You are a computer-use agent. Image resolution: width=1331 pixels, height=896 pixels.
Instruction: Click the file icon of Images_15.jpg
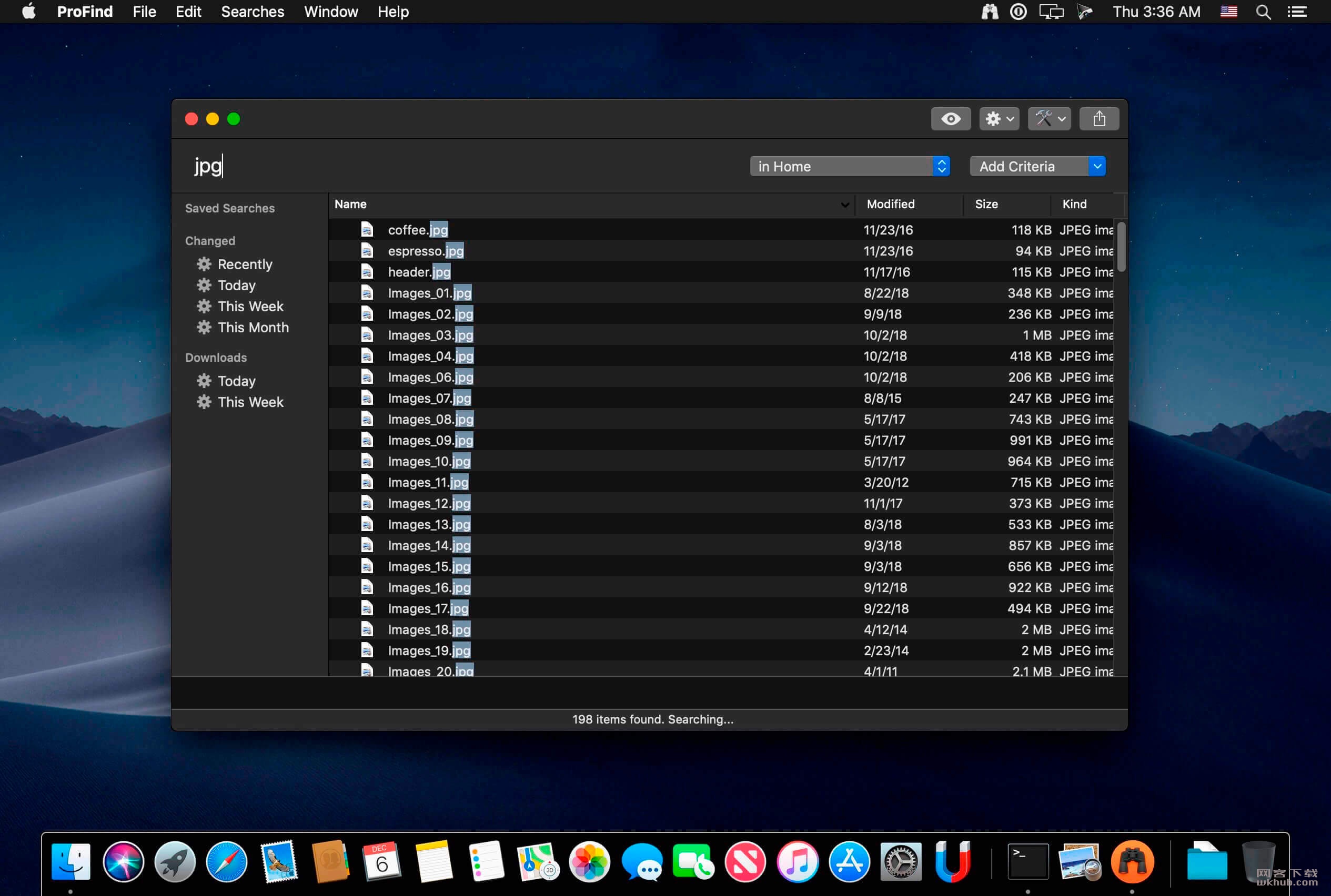pos(367,566)
